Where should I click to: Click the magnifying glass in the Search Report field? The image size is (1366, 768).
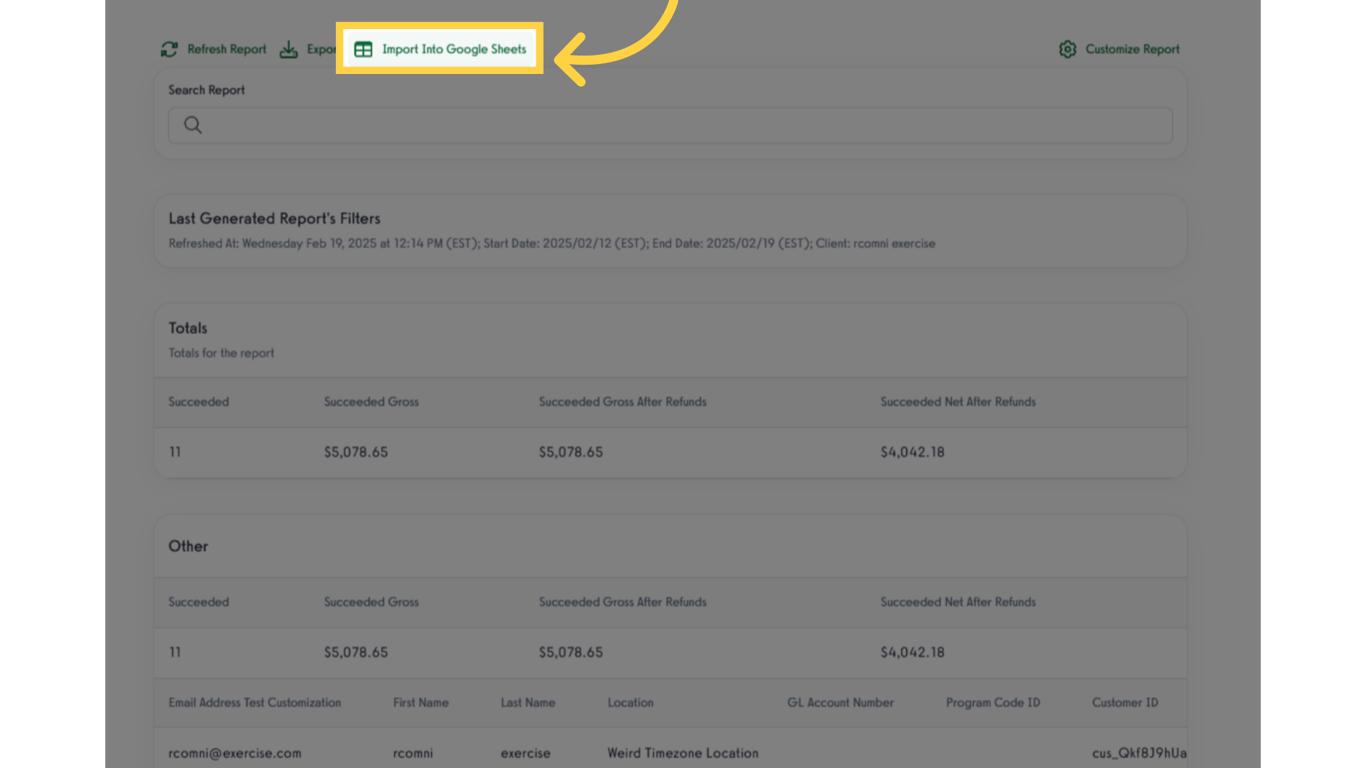click(192, 125)
